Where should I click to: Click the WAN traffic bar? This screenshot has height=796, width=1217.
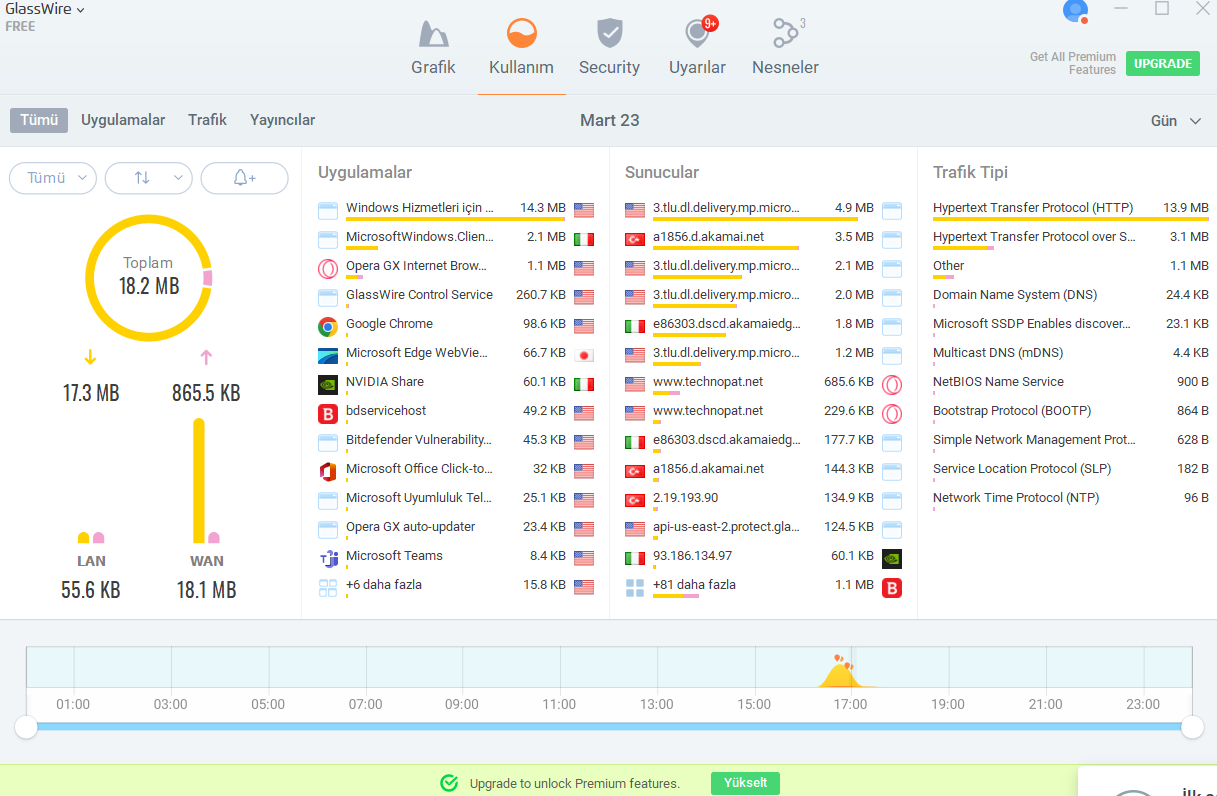[199, 481]
